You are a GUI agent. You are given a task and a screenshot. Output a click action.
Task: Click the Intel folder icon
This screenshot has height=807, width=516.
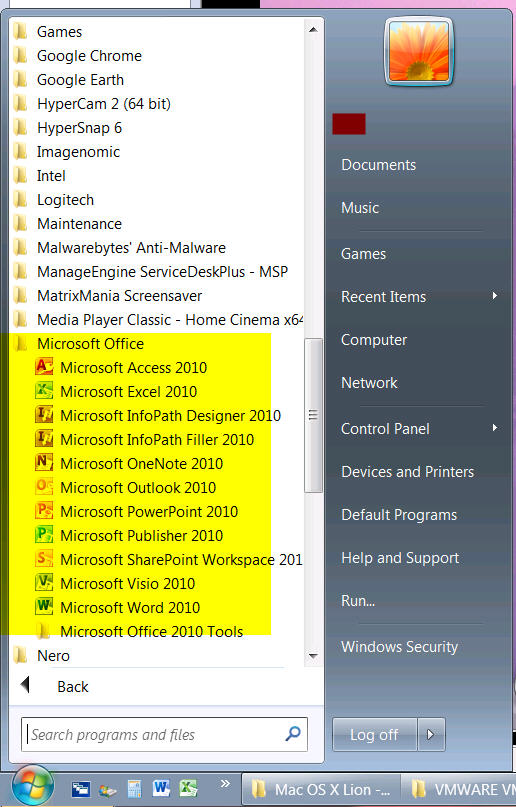21,175
